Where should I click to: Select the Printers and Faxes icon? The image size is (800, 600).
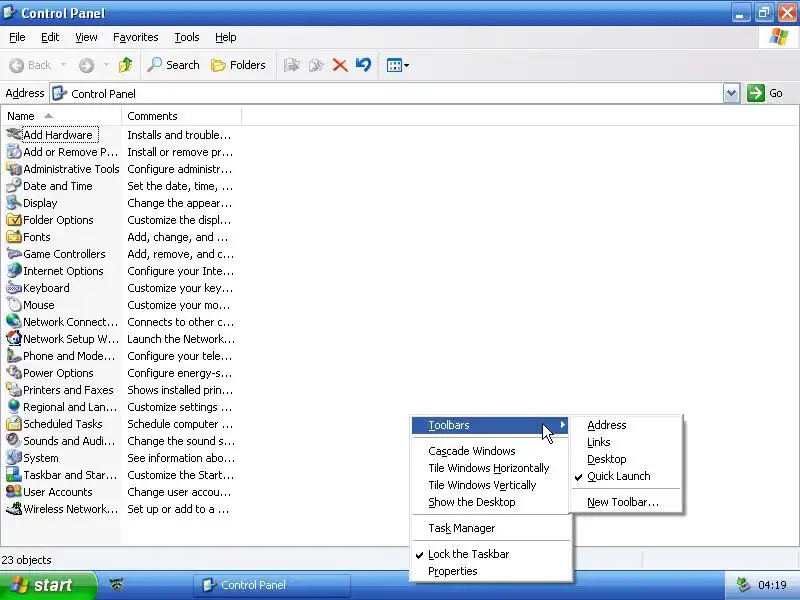point(14,390)
